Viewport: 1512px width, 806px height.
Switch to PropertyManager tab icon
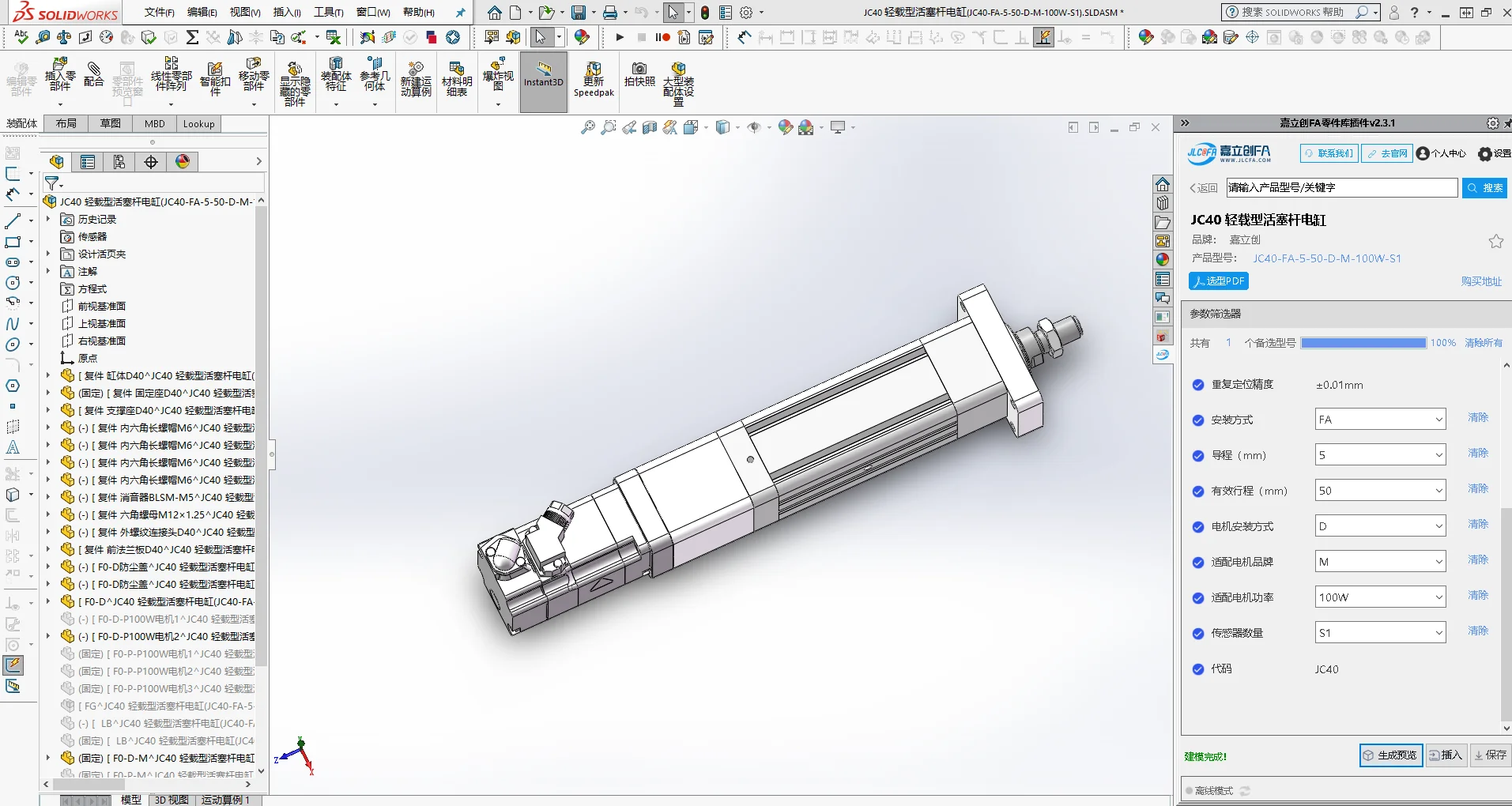[x=88, y=162]
